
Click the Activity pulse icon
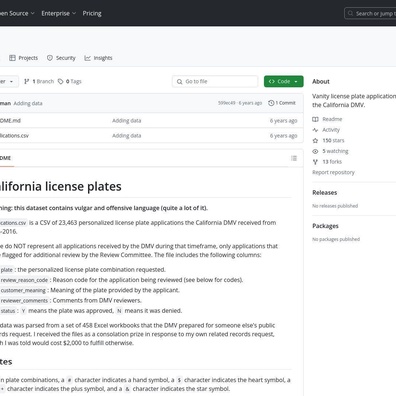click(315, 130)
